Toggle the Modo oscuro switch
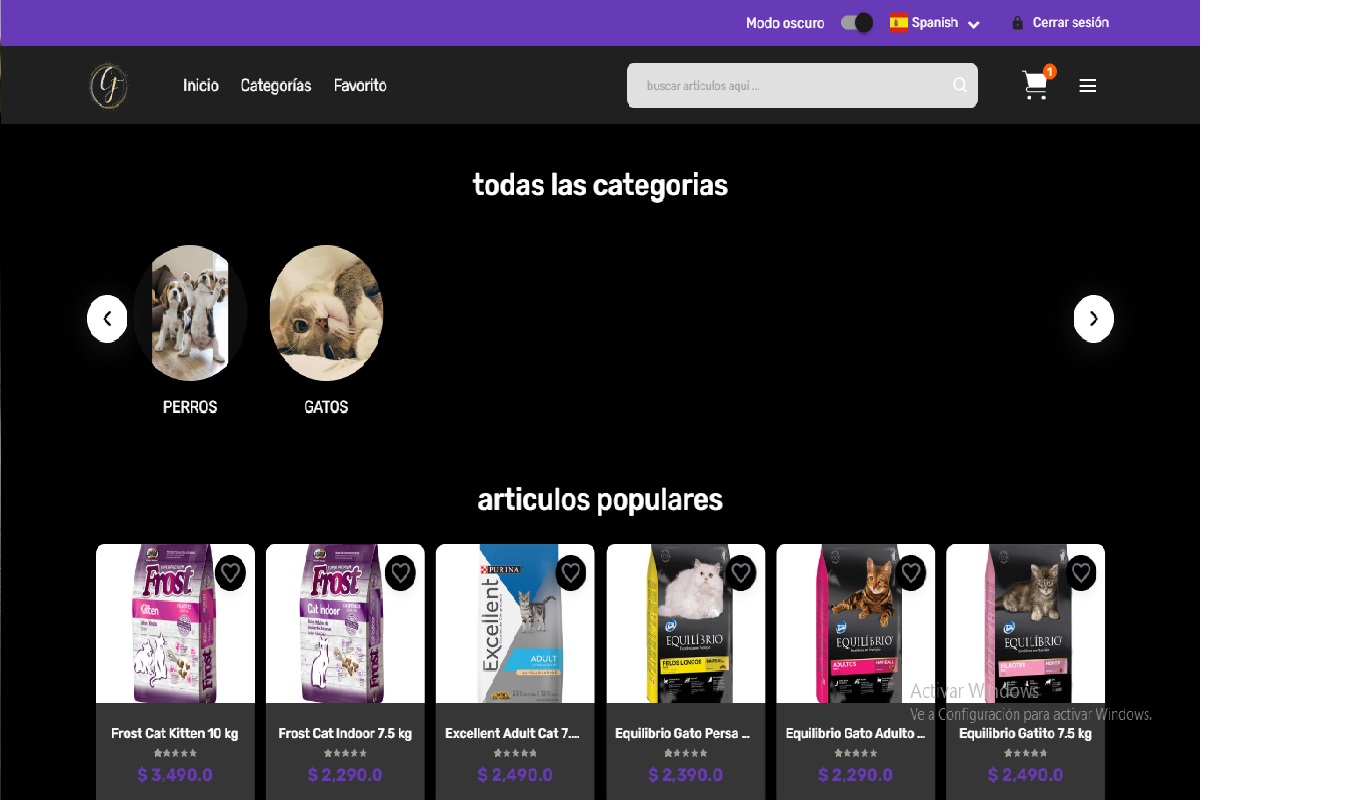This screenshot has height=800, width=1366. click(x=857, y=23)
